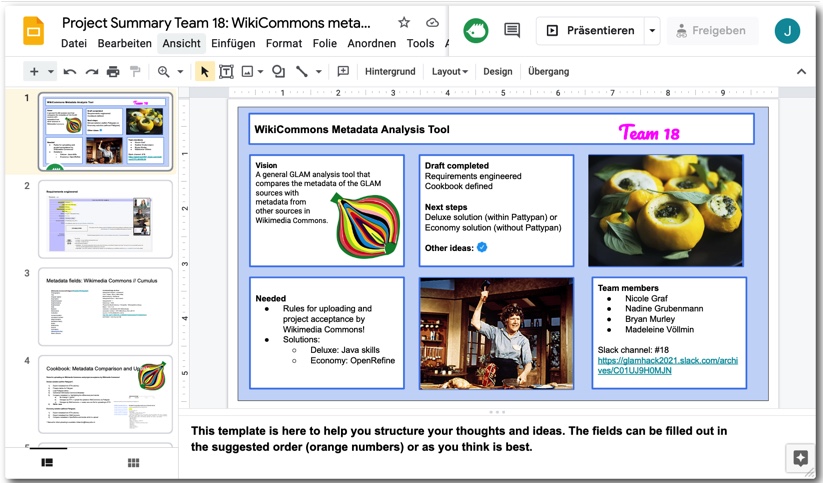The image size is (823, 483).
Task: Select slide 3 thumbnail Metadata fields
Action: (105, 305)
